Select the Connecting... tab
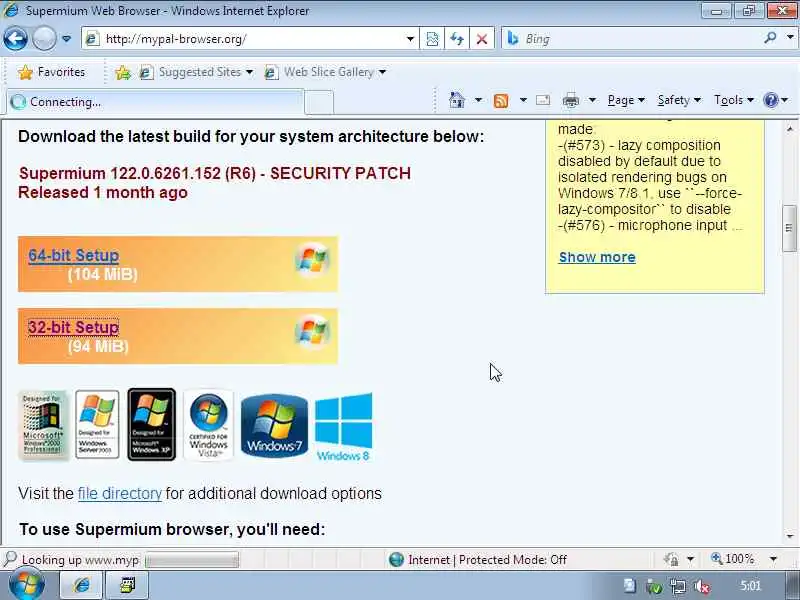 tap(155, 102)
